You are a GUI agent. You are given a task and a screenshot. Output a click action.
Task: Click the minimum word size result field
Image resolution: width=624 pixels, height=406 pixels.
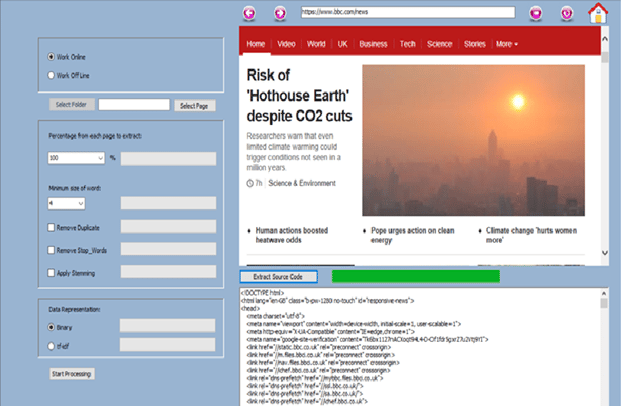pos(168,203)
